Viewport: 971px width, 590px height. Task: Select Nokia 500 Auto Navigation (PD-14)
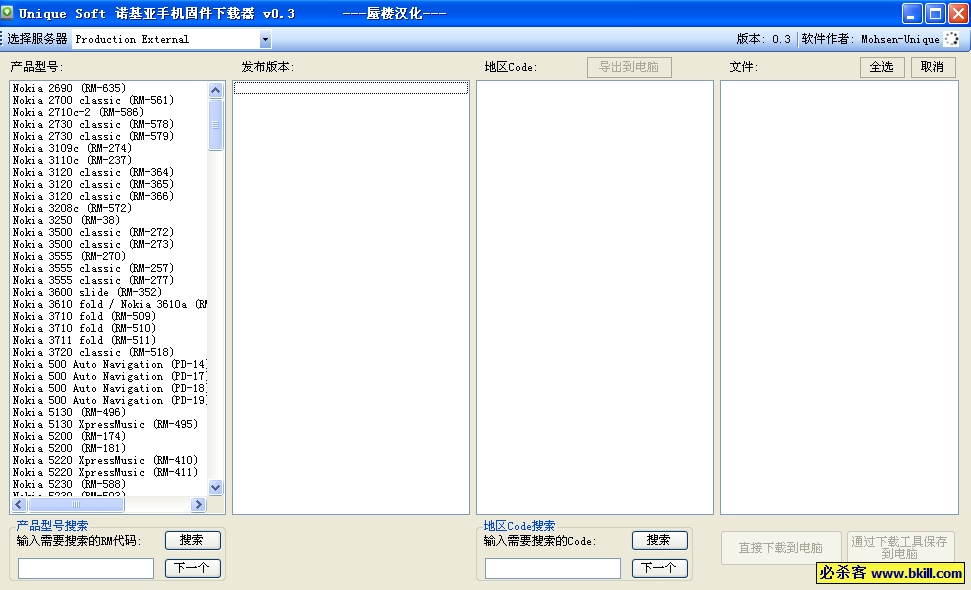coord(110,365)
